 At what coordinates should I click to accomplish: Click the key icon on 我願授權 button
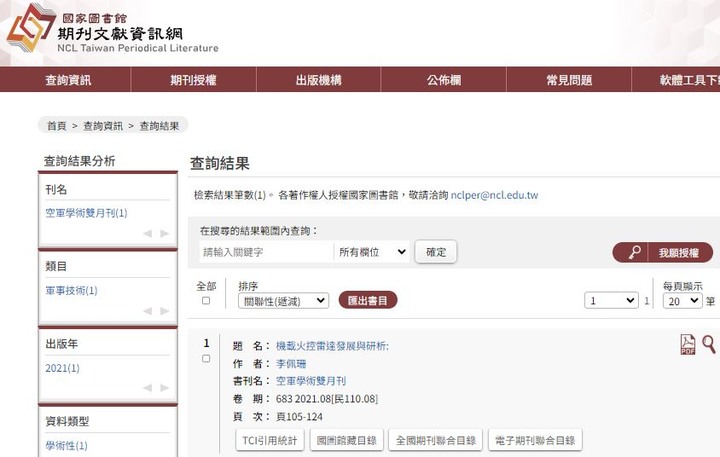tap(635, 252)
